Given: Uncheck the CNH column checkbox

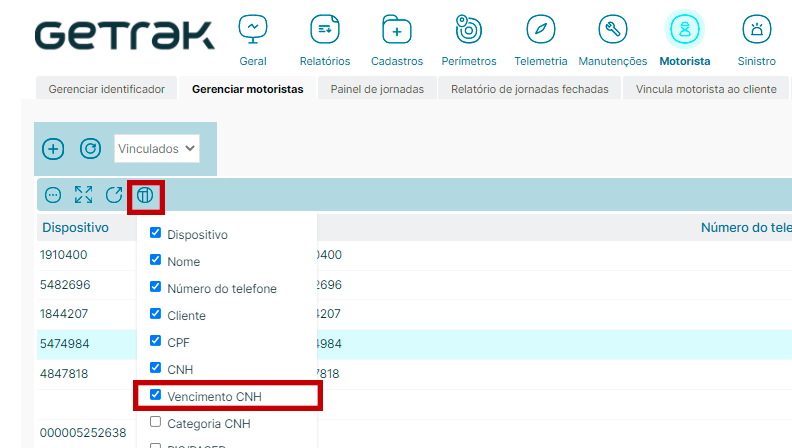Looking at the screenshot, I should (x=156, y=367).
